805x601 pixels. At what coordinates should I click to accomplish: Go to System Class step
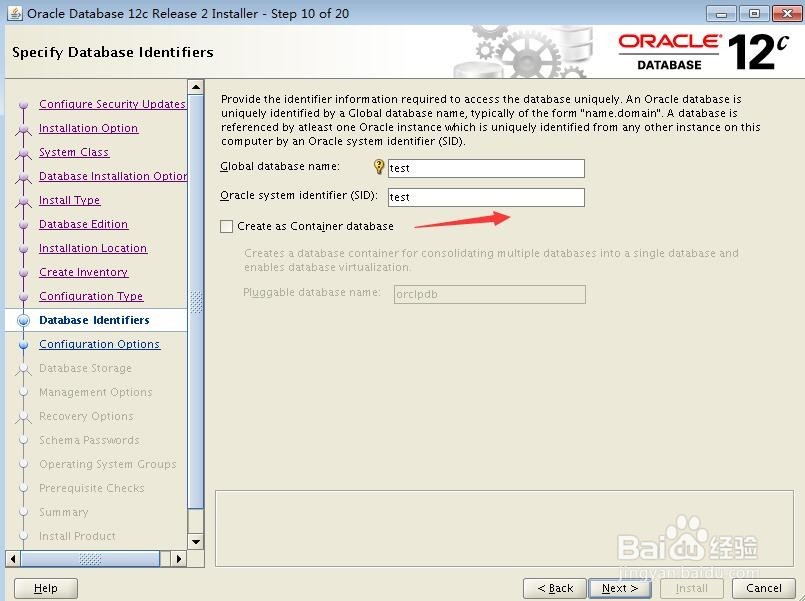pos(74,152)
